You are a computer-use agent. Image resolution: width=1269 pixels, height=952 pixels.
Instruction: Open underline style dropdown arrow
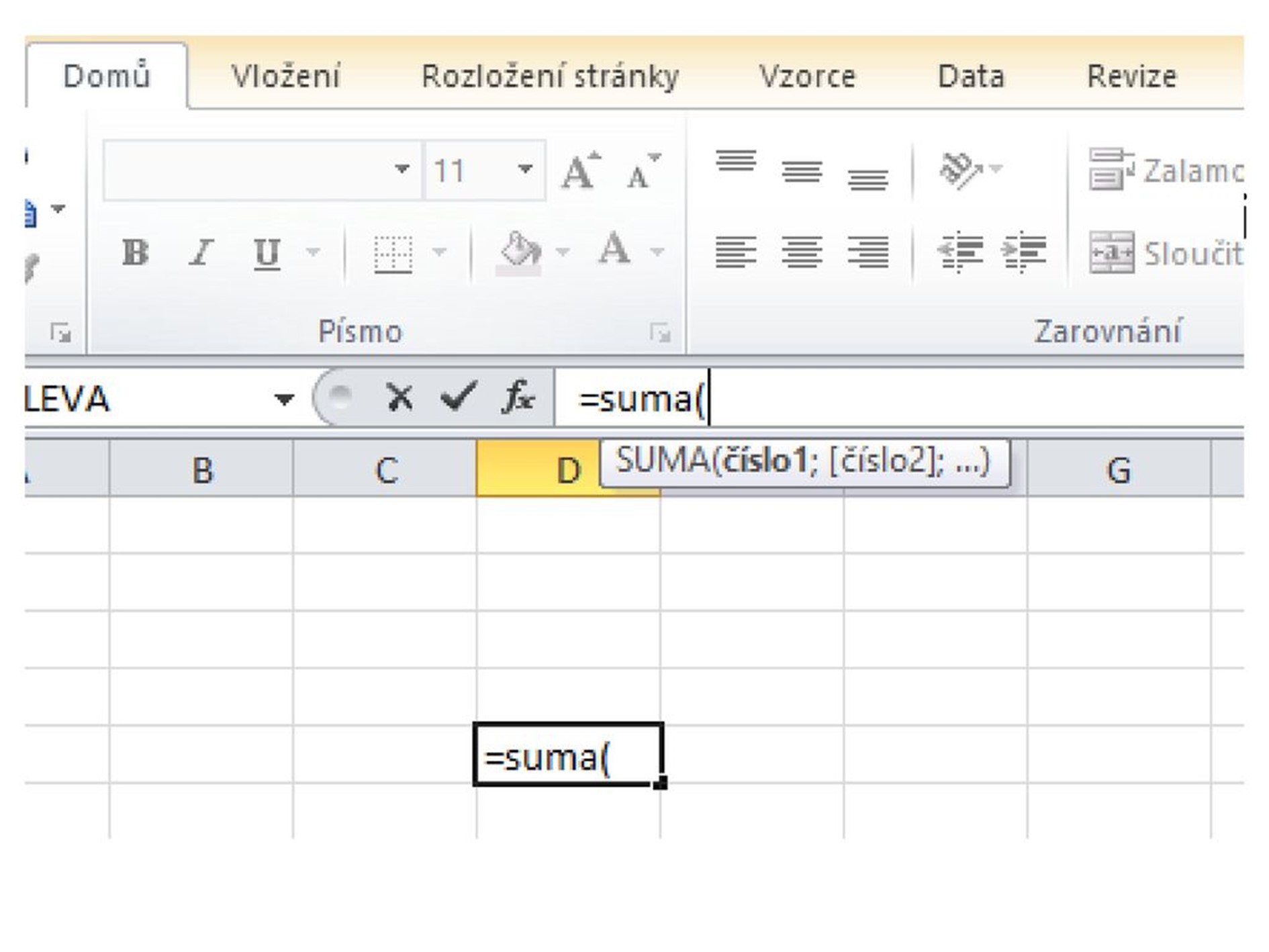(313, 252)
